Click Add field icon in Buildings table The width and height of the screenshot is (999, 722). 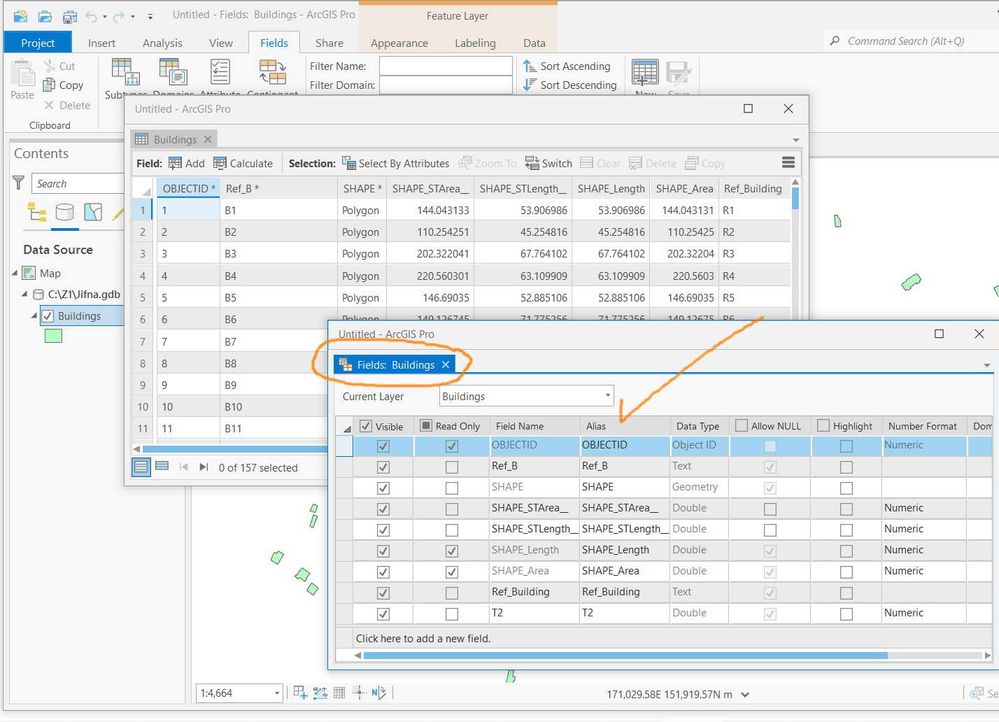pos(175,163)
